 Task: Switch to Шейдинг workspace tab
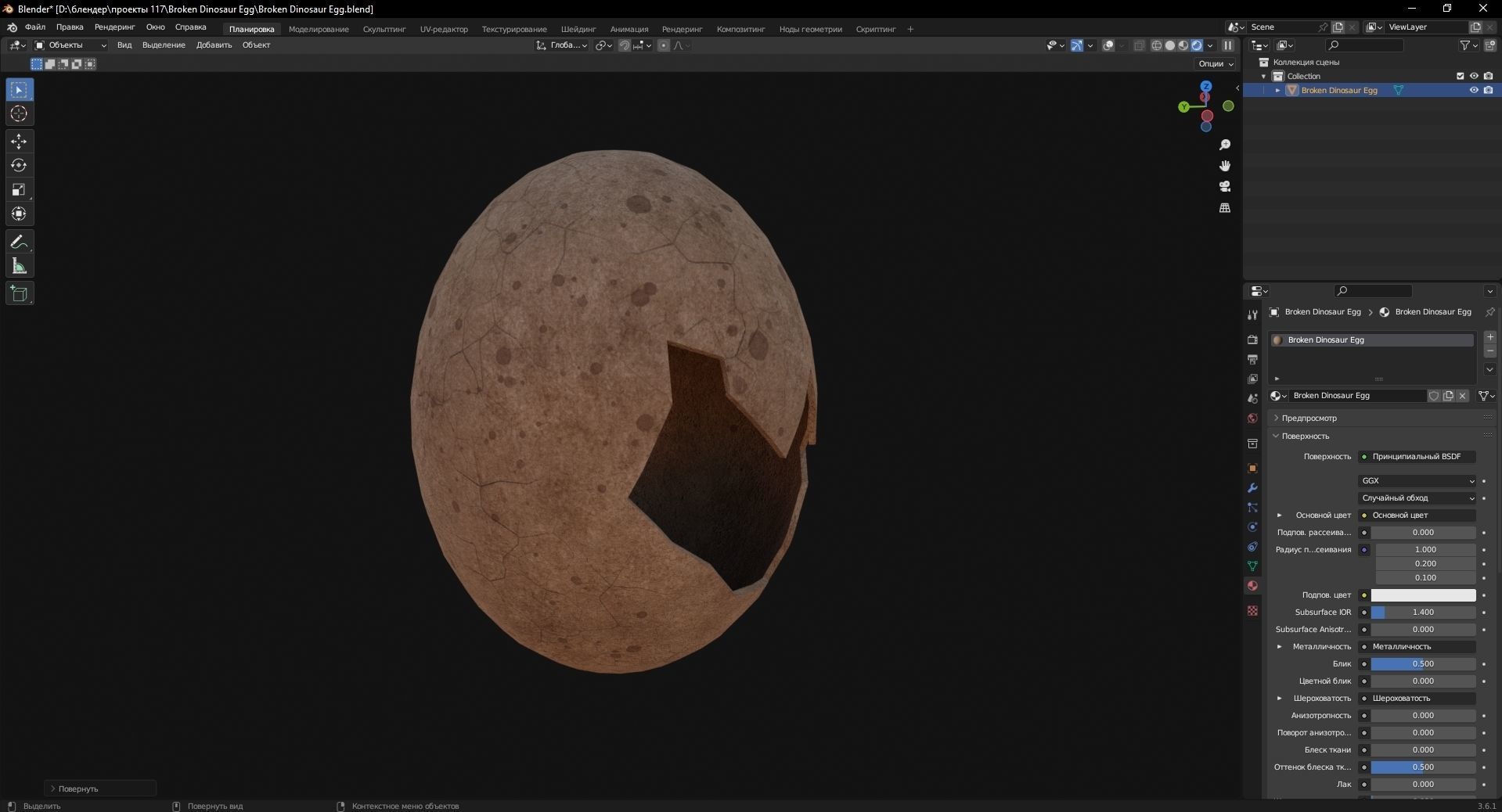pyautogui.click(x=578, y=29)
